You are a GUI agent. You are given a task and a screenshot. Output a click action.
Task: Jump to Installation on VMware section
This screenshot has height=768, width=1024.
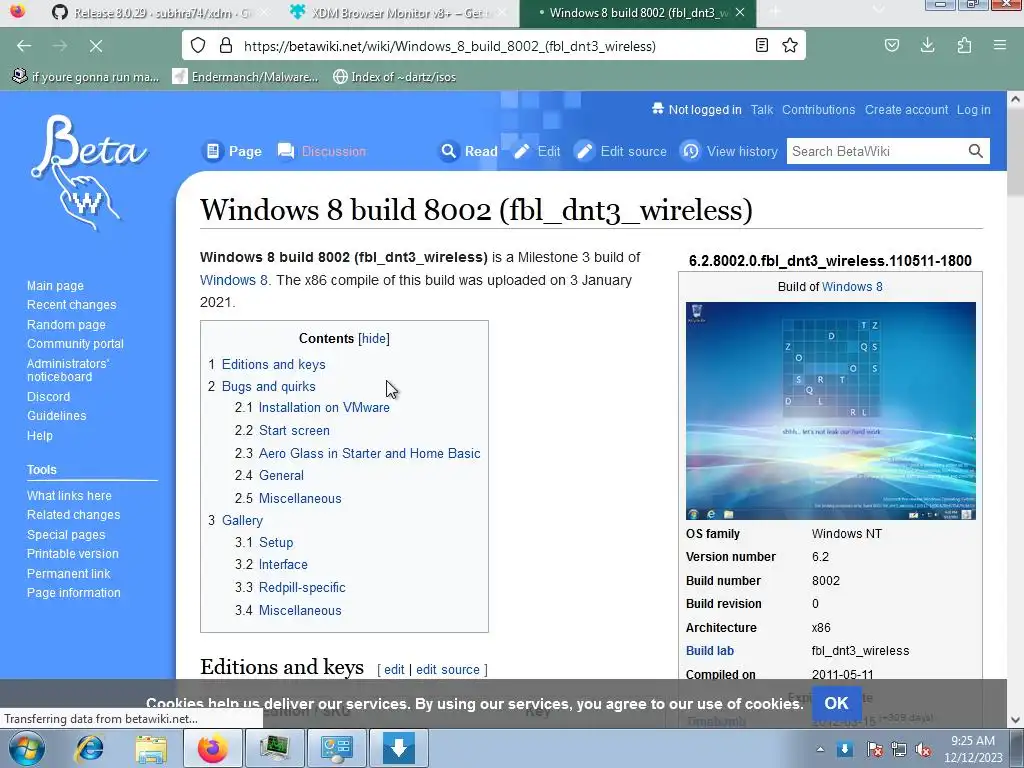324,407
